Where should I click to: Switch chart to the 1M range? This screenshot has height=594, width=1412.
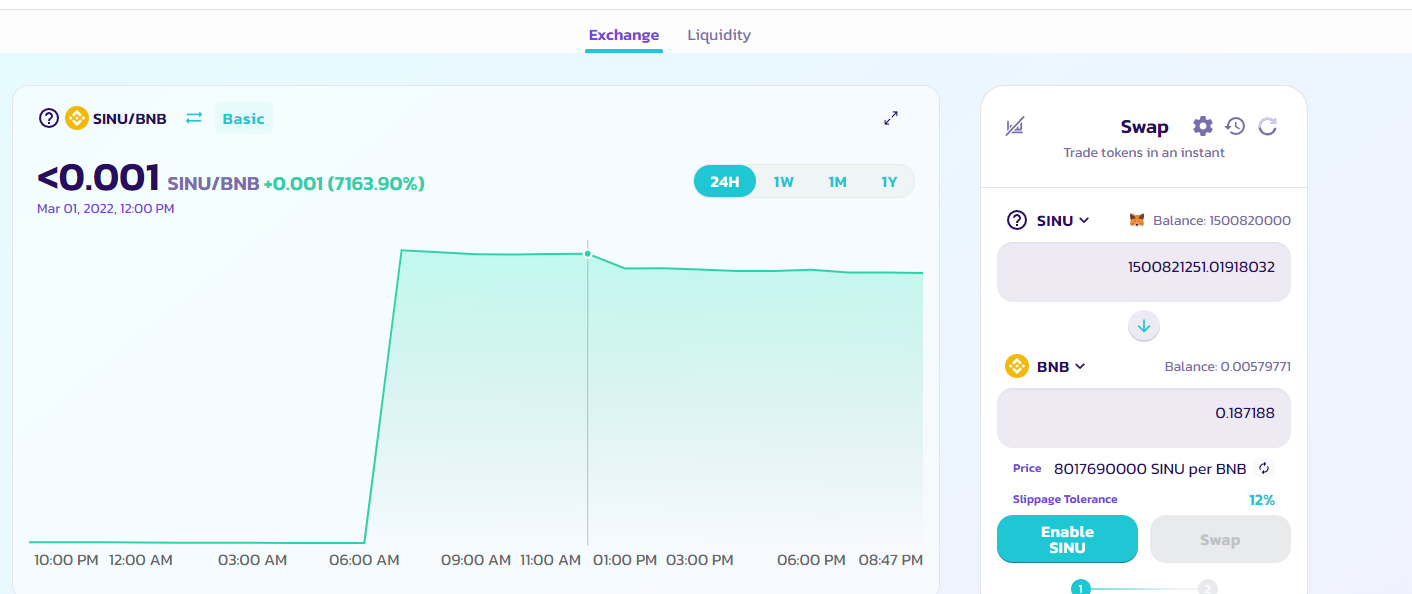coord(837,181)
